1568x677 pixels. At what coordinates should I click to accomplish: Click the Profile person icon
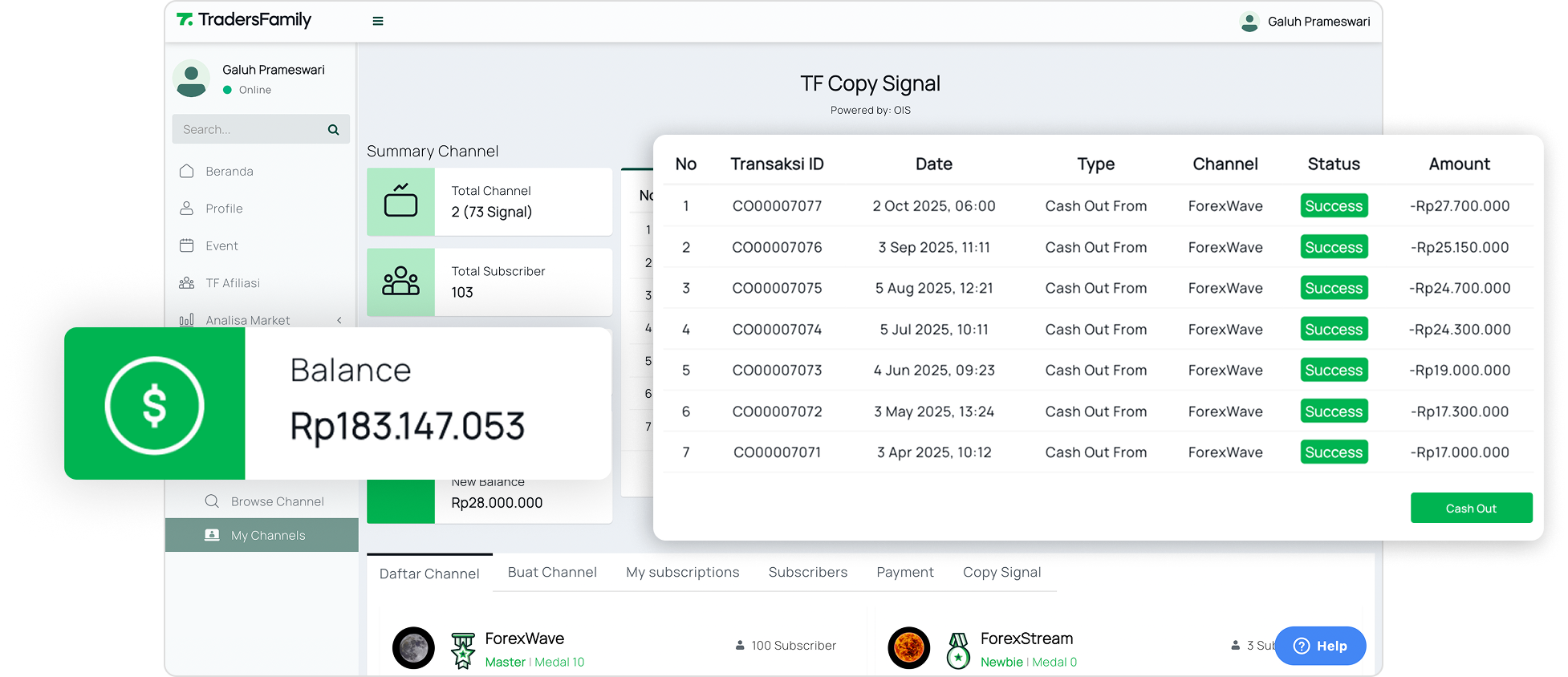tap(187, 209)
